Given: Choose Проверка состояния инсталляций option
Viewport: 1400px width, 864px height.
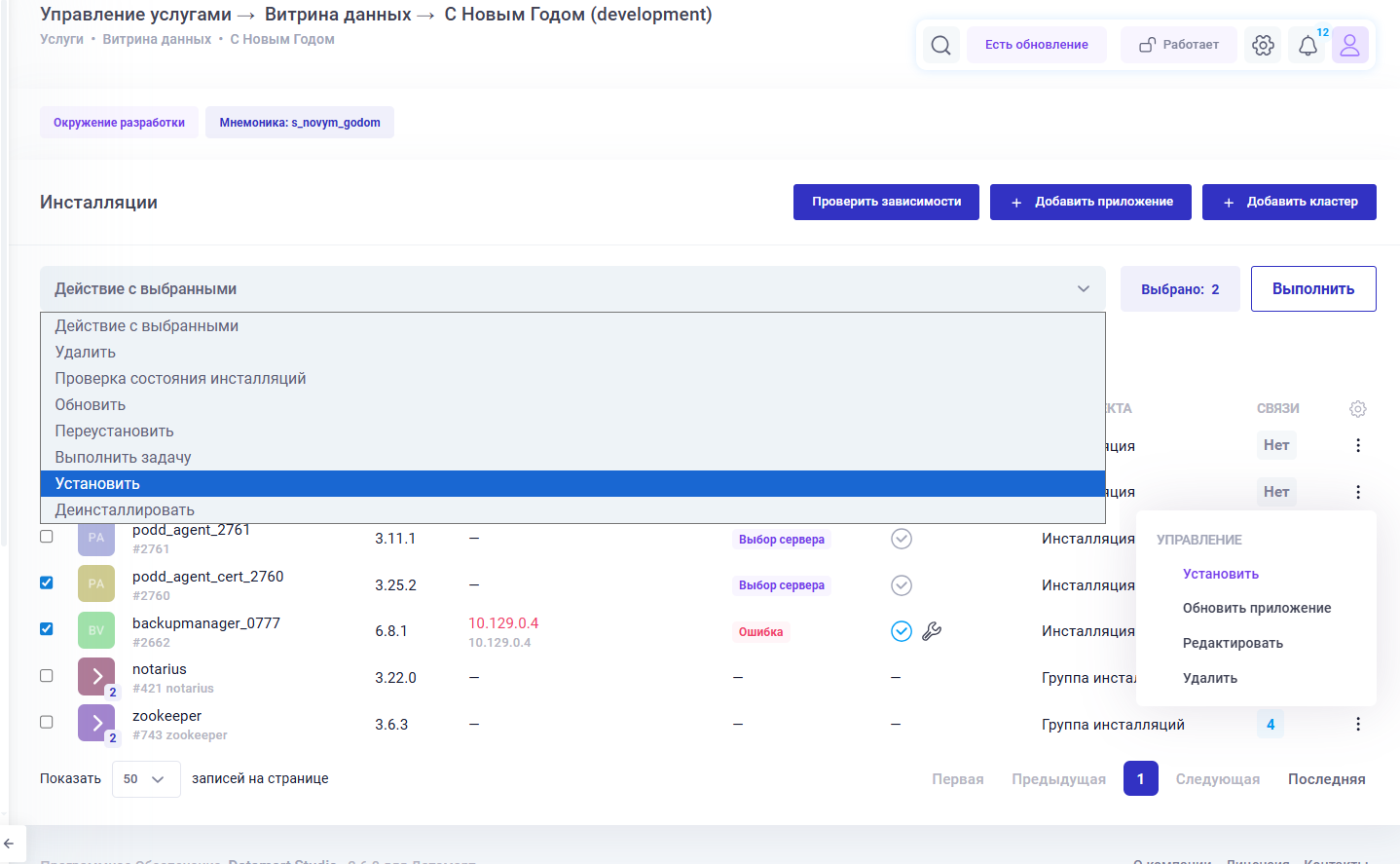Looking at the screenshot, I should [572, 379].
